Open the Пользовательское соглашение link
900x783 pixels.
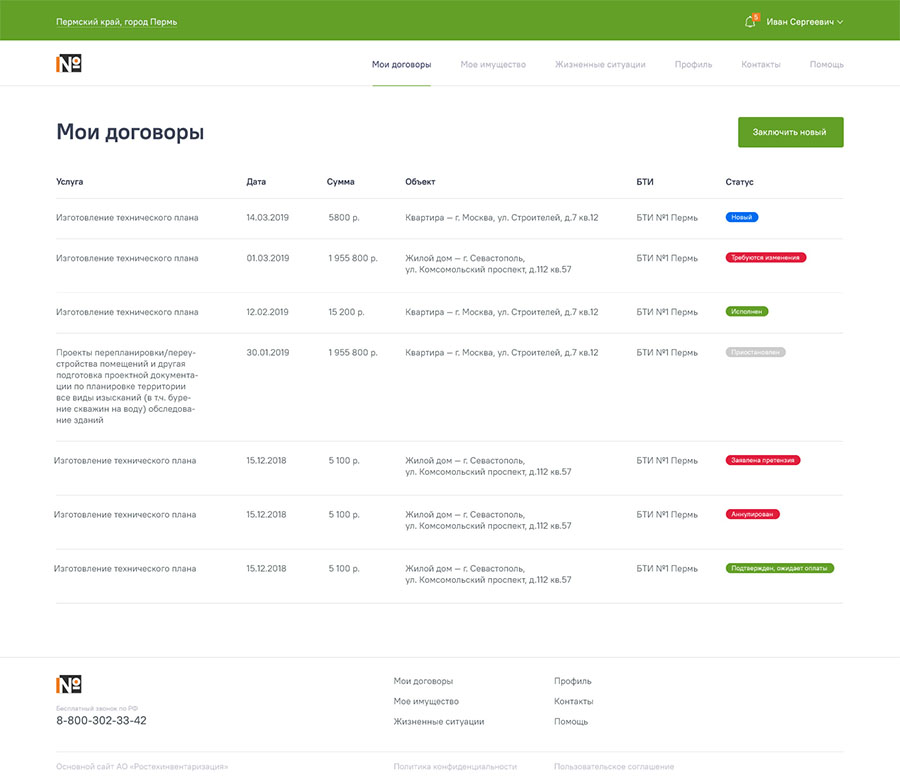pyautogui.click(x=614, y=766)
